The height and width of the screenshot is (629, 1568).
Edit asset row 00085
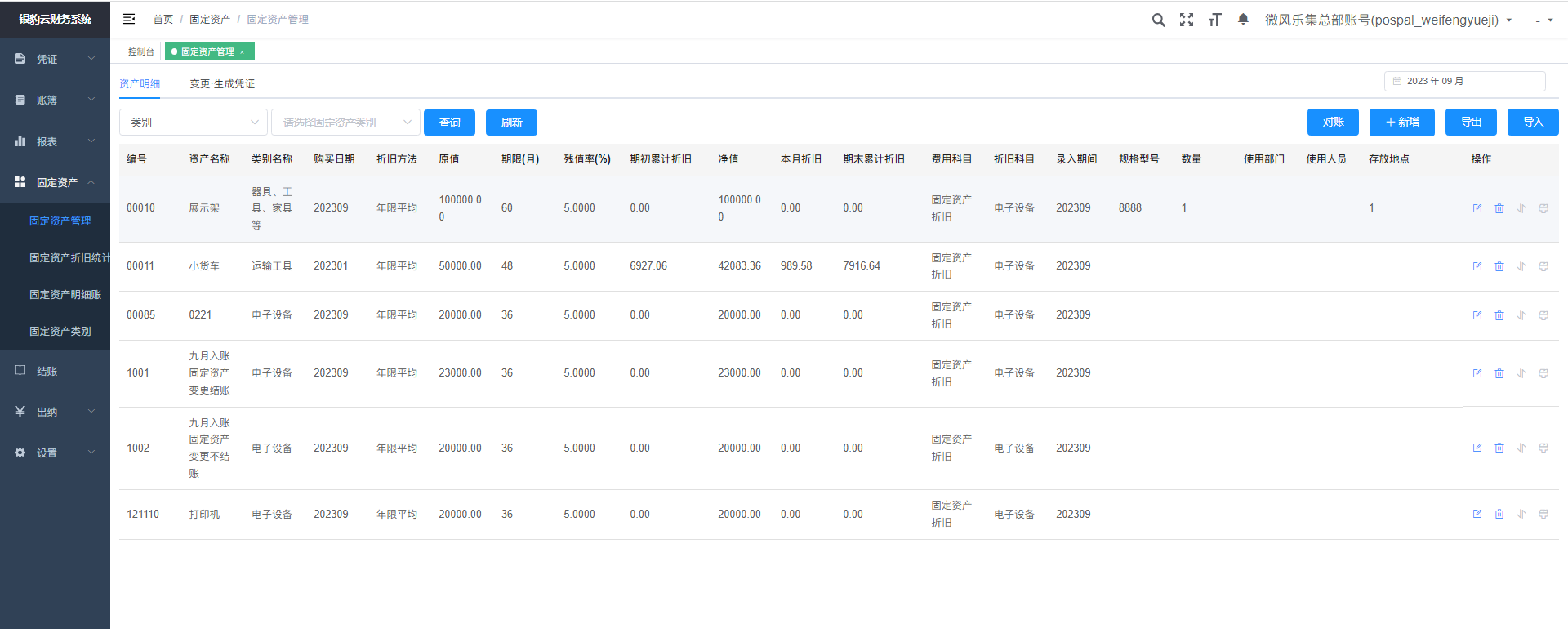click(1477, 315)
